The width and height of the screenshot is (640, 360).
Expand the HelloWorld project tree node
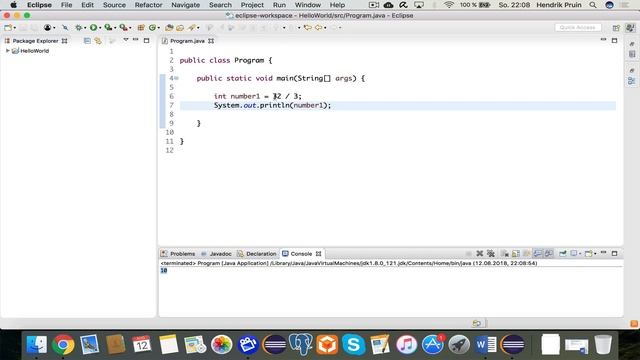pos(7,51)
